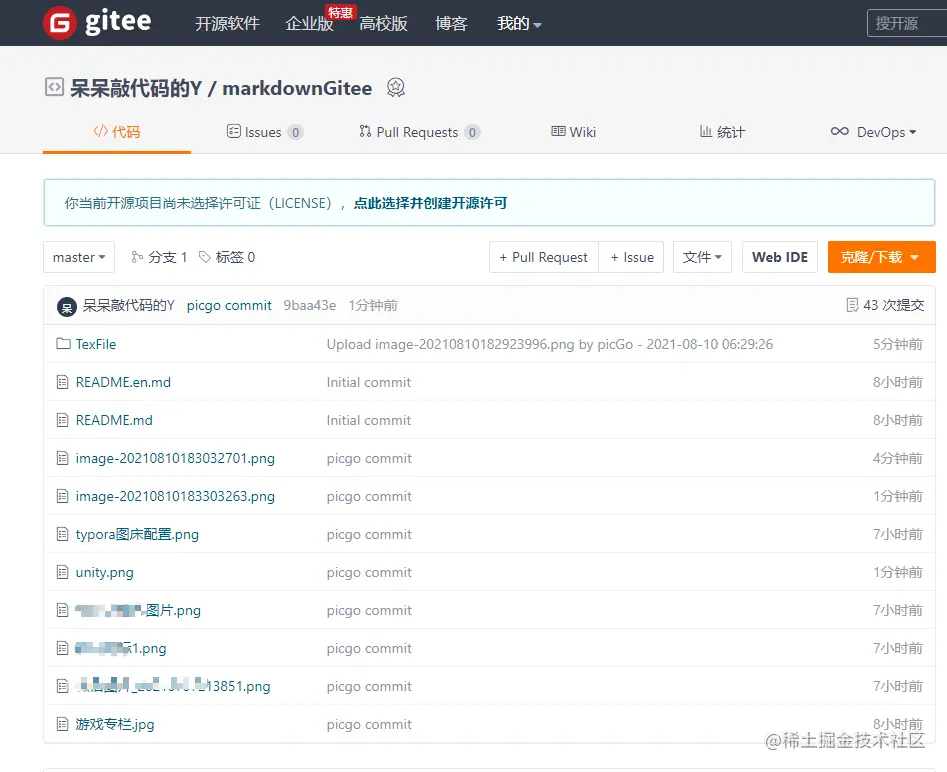The height and width of the screenshot is (772, 947).
Task: Click the repository code icon beside the title
Action: pos(54,87)
